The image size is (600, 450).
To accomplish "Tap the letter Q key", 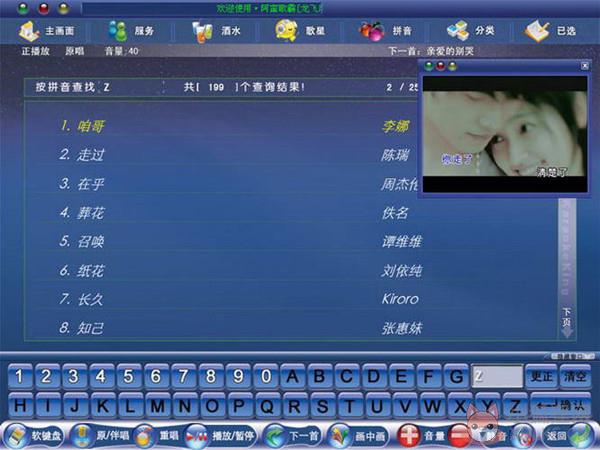I will pos(267,406).
